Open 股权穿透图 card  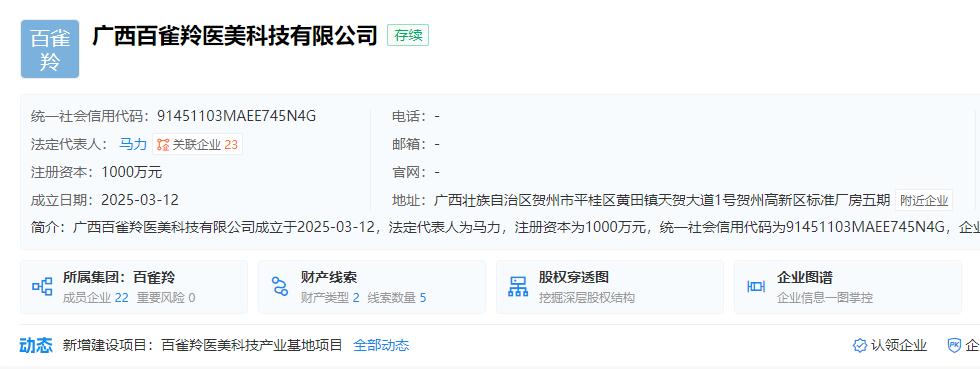(x=610, y=287)
